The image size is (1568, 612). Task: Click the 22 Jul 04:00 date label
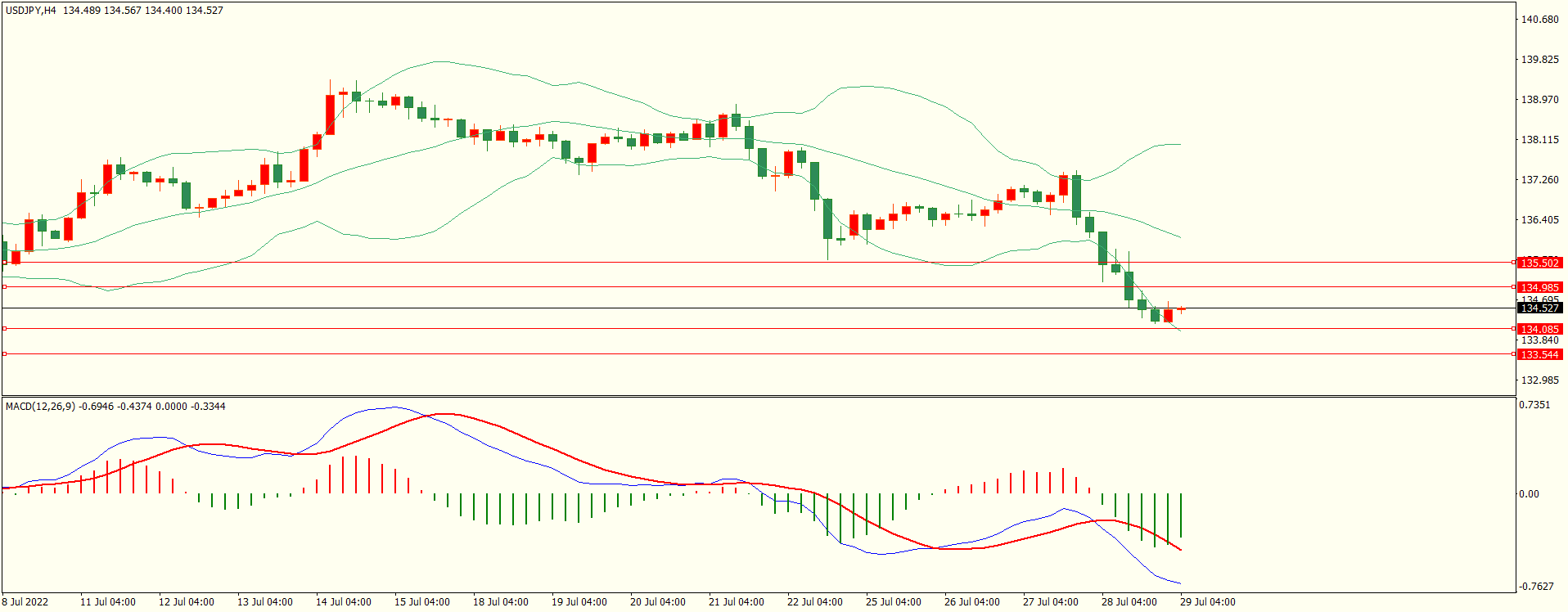pyautogui.click(x=814, y=602)
